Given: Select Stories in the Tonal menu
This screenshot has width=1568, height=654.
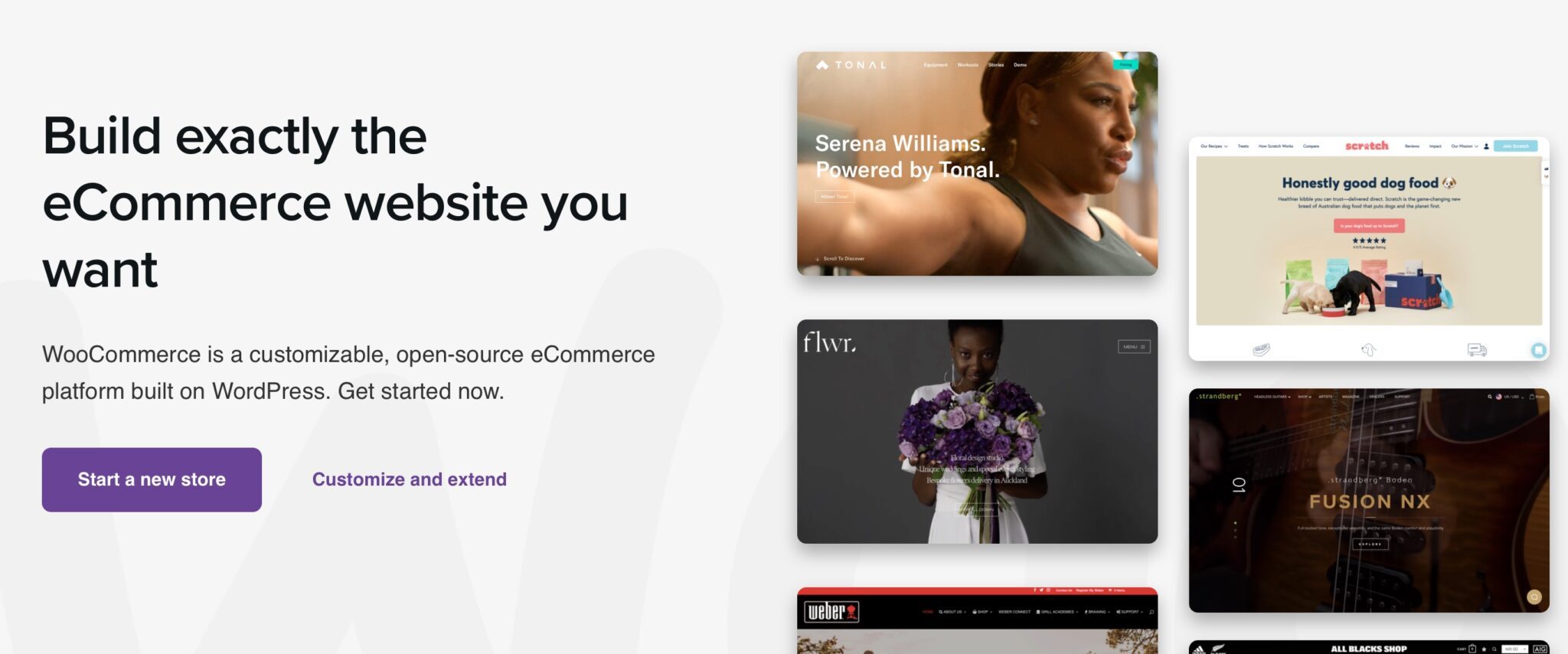Looking at the screenshot, I should [x=996, y=65].
